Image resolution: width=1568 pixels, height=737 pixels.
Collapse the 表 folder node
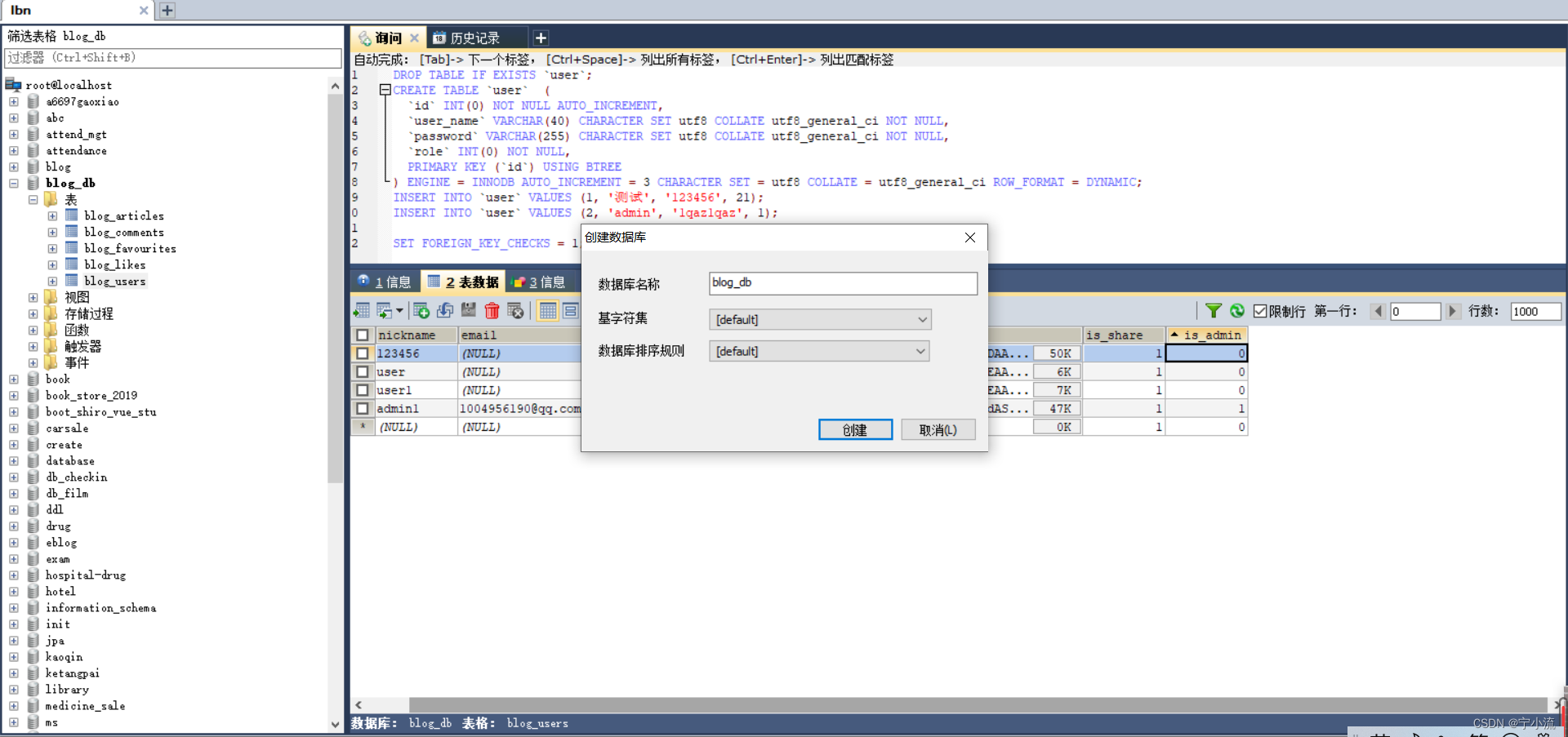33,199
